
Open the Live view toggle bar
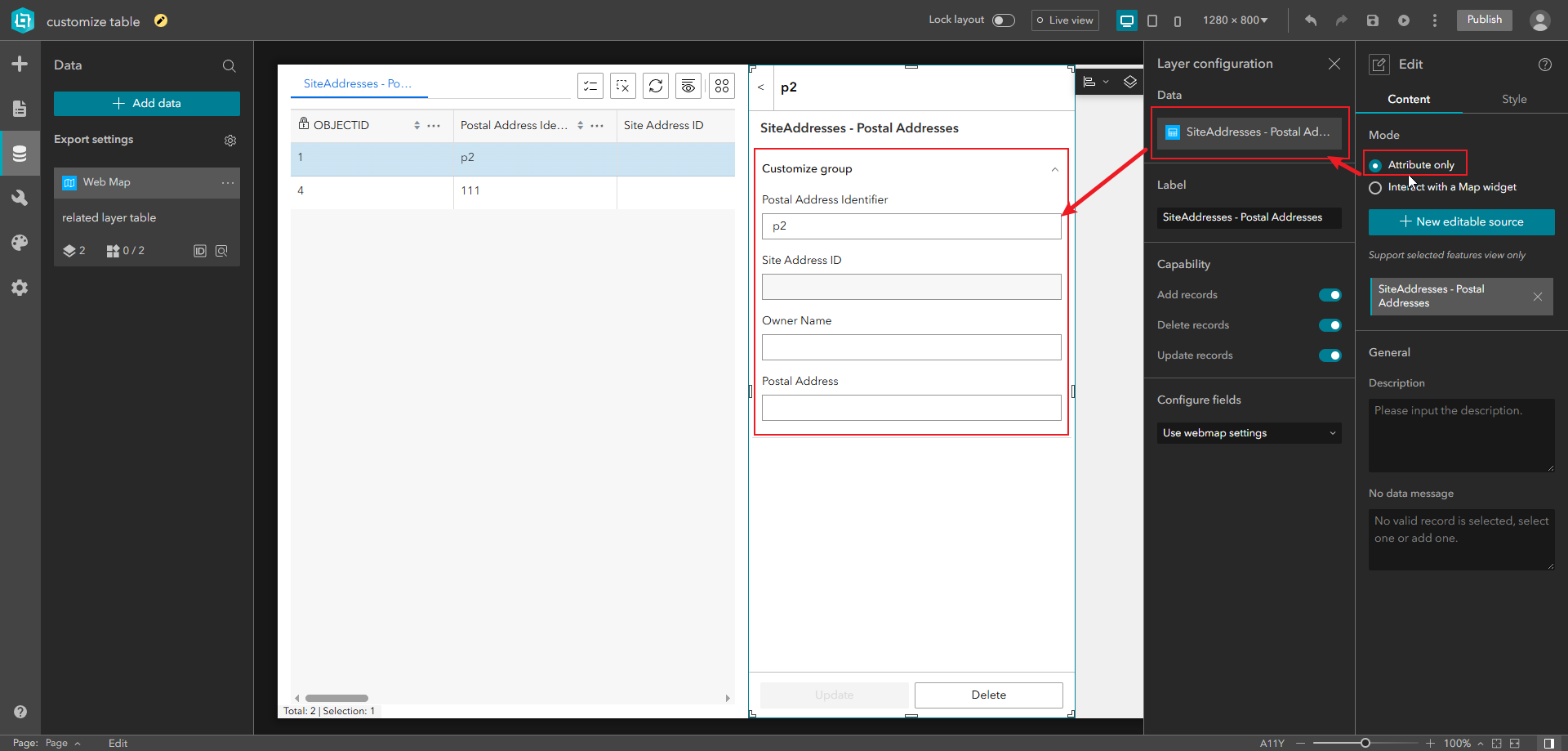(1064, 20)
